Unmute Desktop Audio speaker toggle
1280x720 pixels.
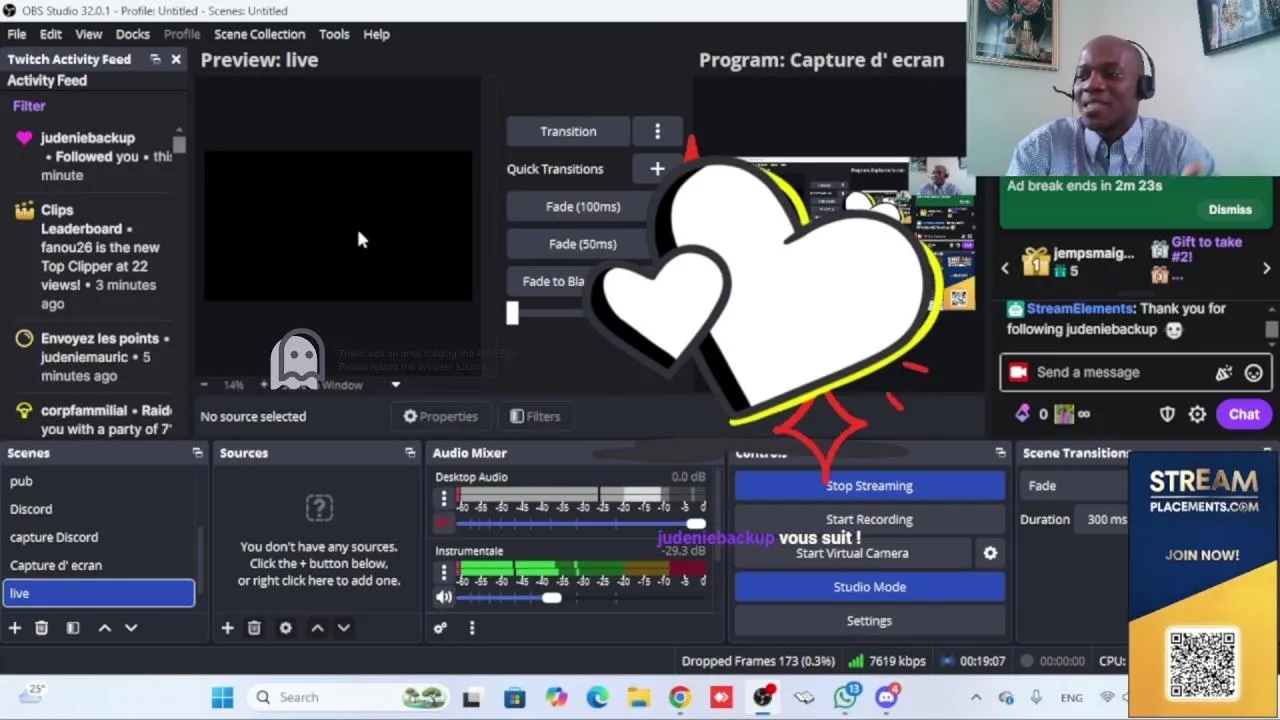tap(444, 523)
